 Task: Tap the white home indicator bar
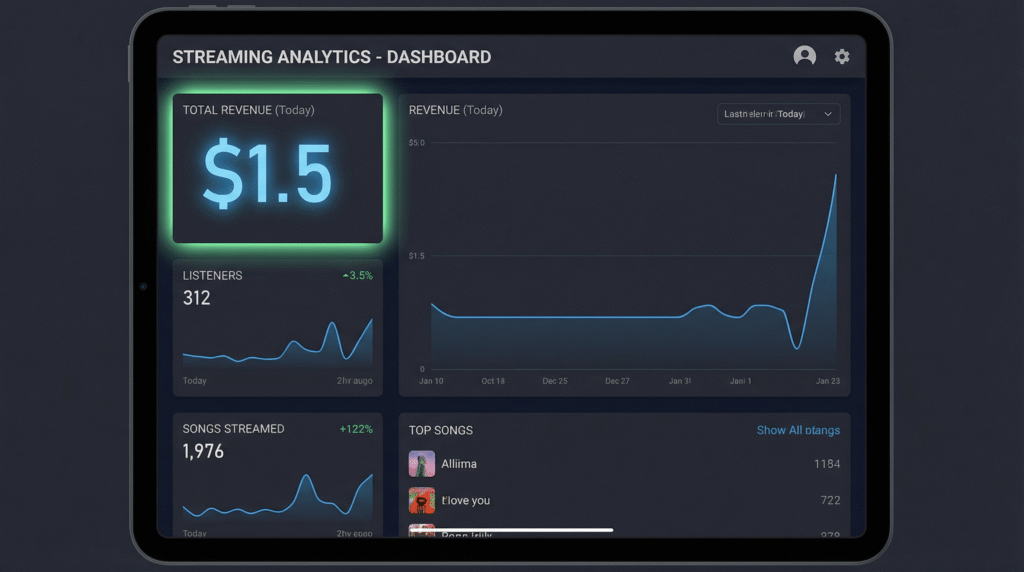pos(511,530)
